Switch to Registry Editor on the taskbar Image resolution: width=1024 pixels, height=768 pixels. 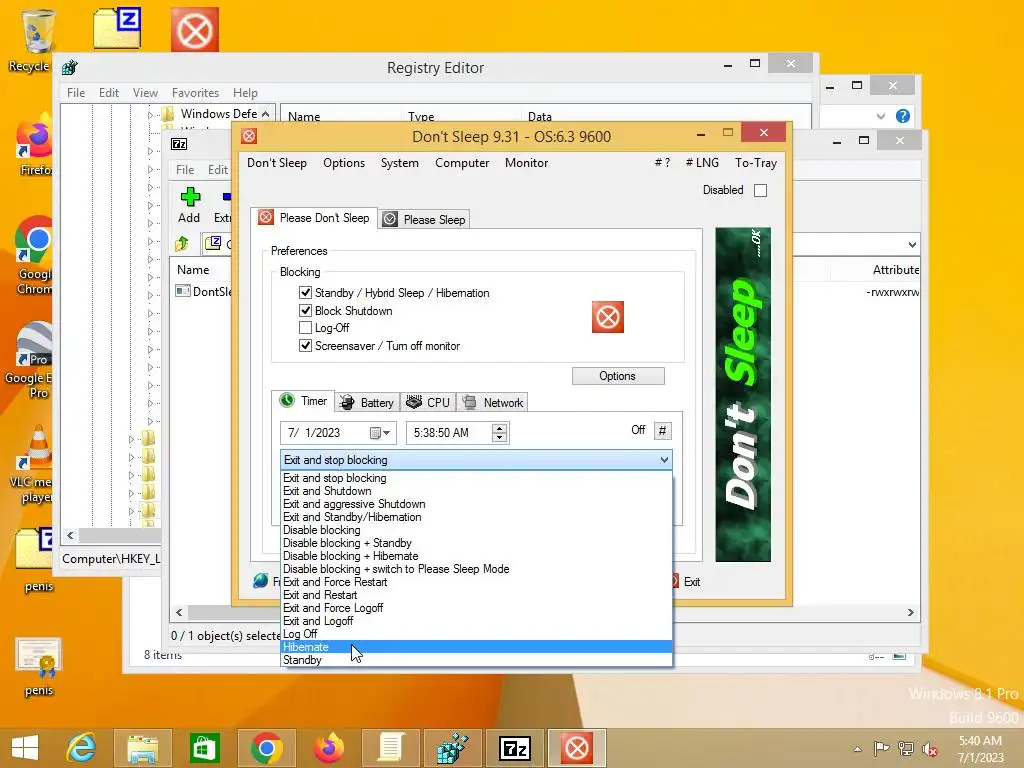click(x=453, y=748)
